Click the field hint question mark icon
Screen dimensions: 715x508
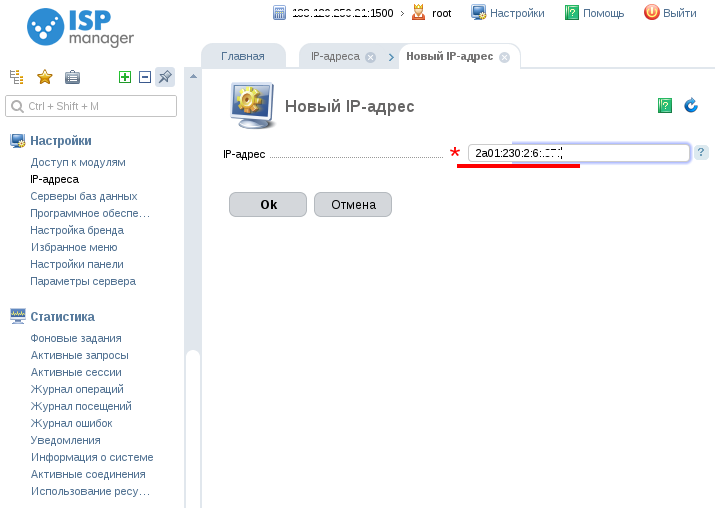(x=701, y=152)
